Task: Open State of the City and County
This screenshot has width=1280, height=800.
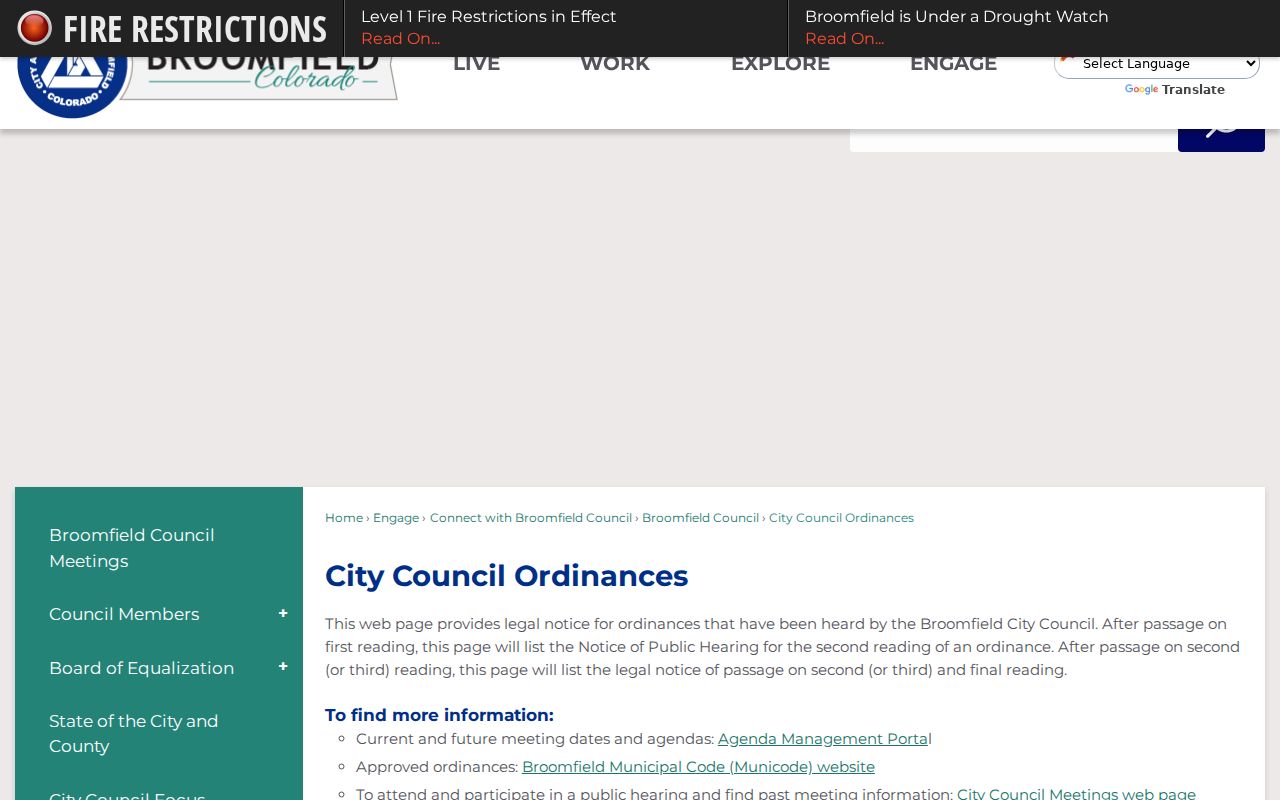Action: [133, 733]
